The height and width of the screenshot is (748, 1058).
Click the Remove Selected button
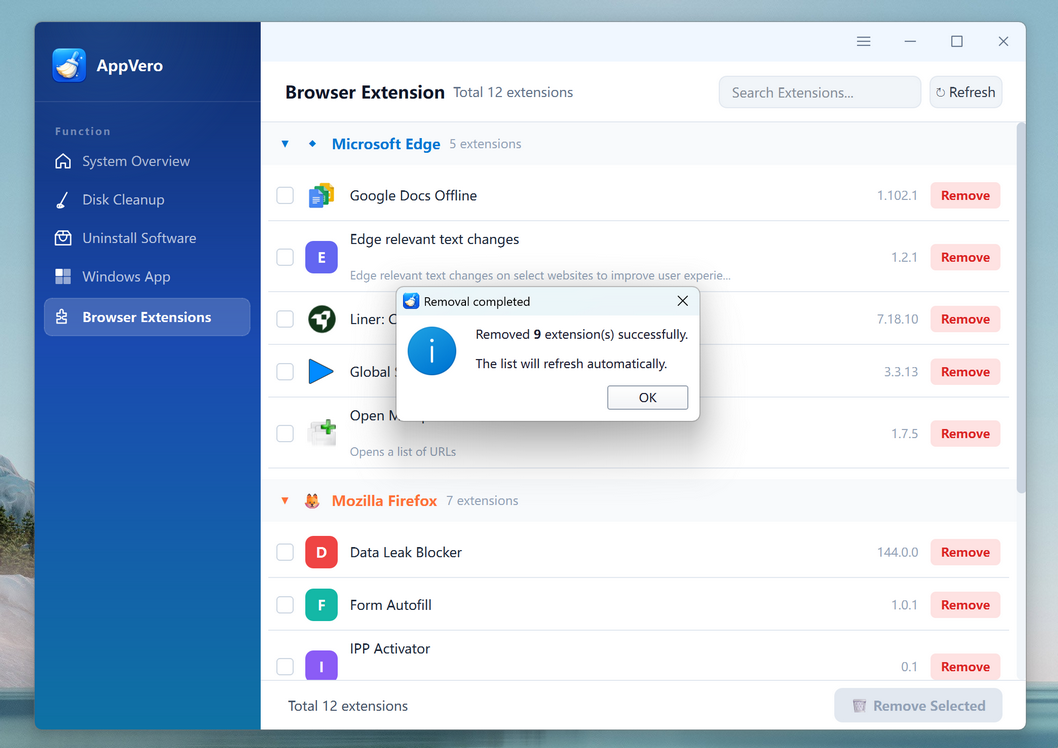[x=918, y=706]
